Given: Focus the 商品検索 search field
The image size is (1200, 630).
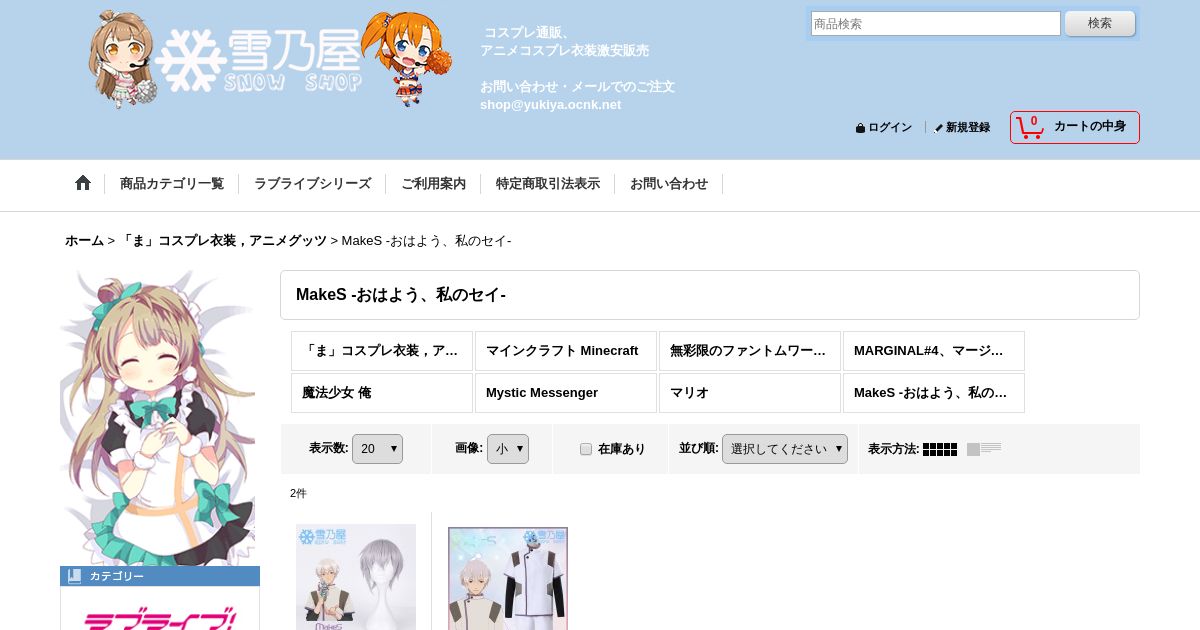Looking at the screenshot, I should [x=936, y=23].
